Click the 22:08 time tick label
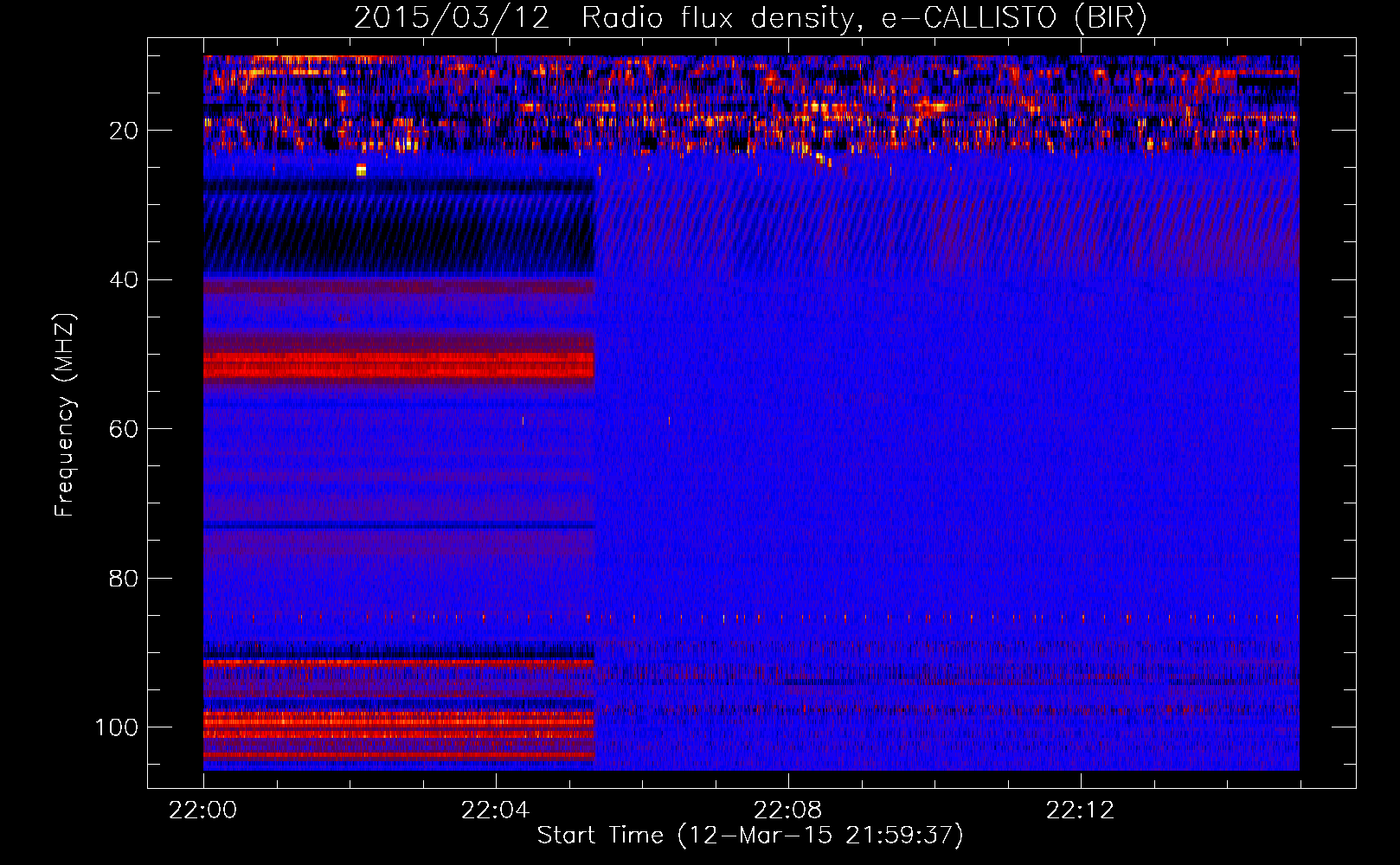1400x865 pixels. 788,811
